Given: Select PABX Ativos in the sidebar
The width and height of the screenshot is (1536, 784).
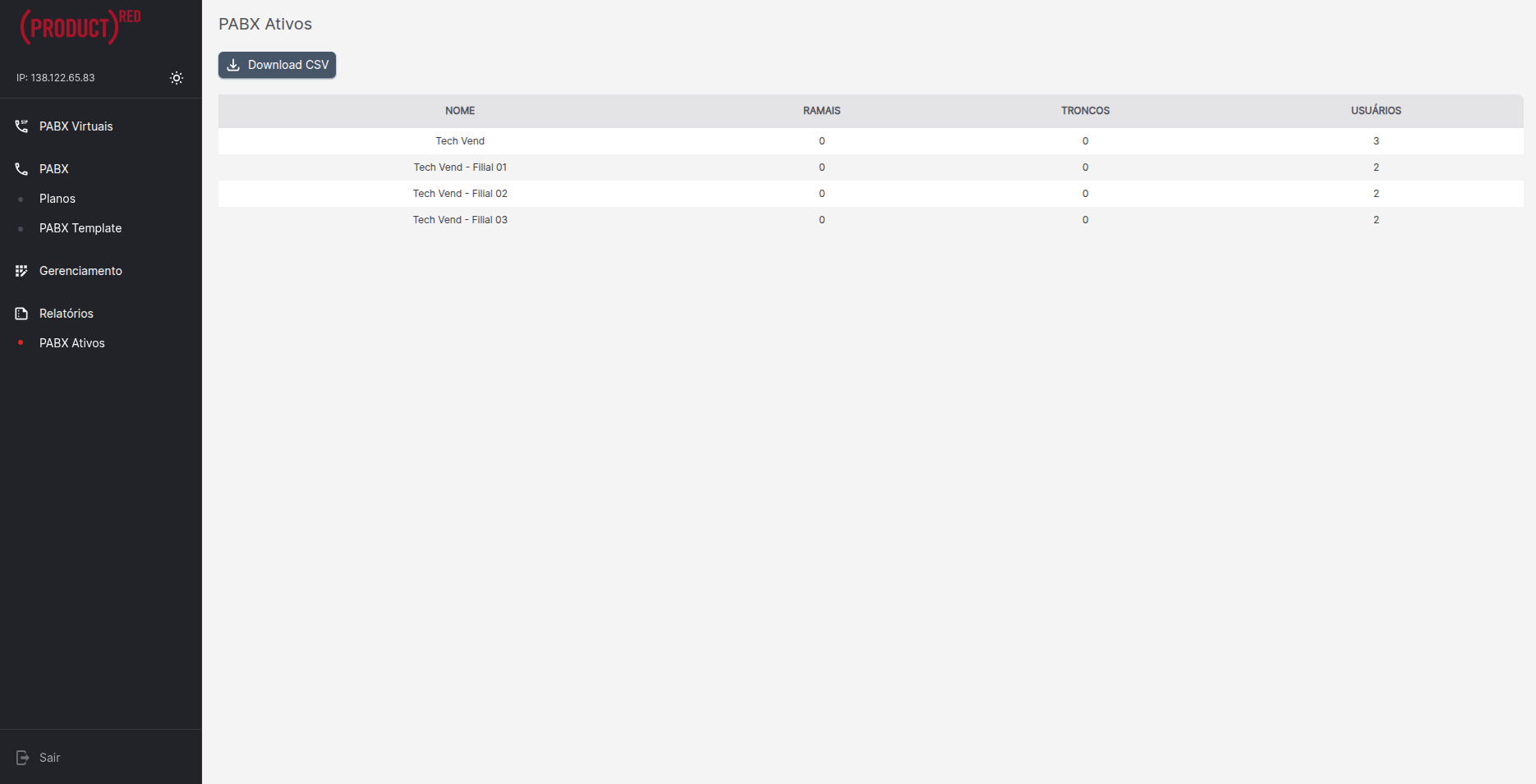Looking at the screenshot, I should pos(72,343).
